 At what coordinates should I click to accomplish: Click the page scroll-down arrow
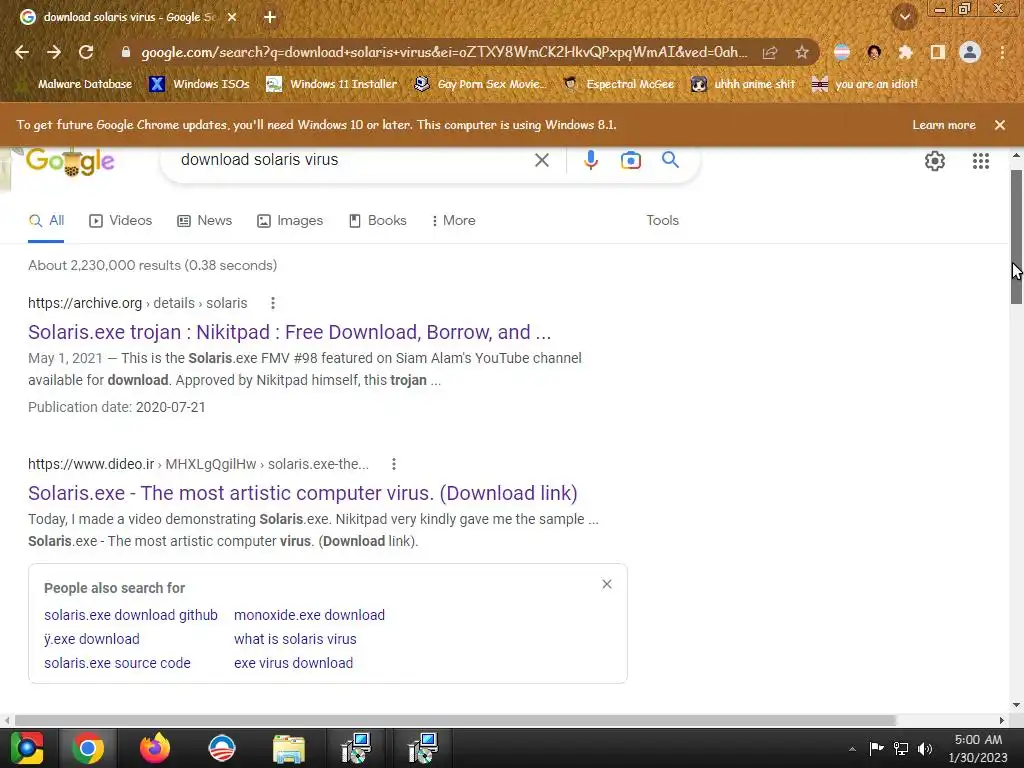[x=1016, y=705]
